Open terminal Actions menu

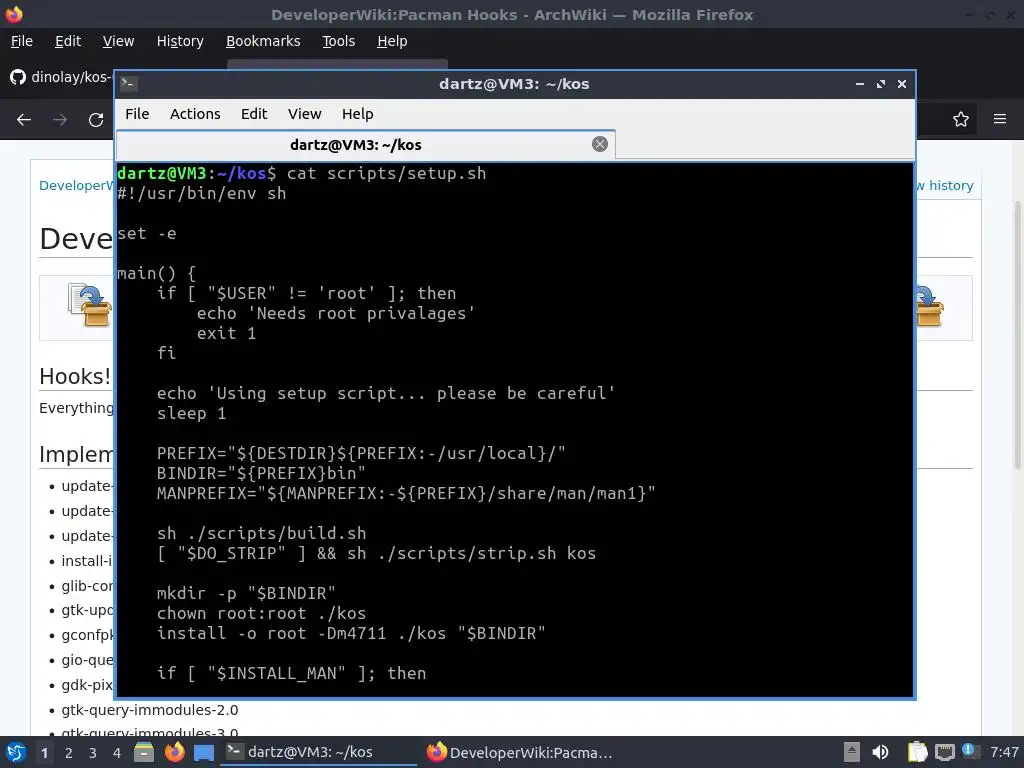195,114
